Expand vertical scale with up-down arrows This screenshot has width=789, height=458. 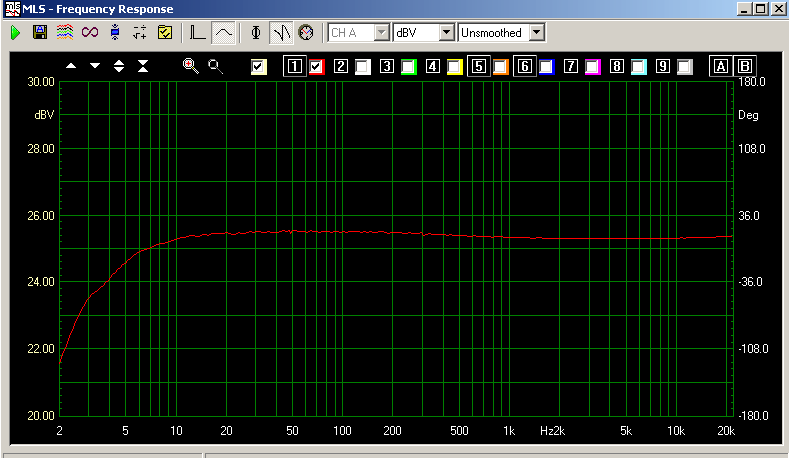point(119,66)
